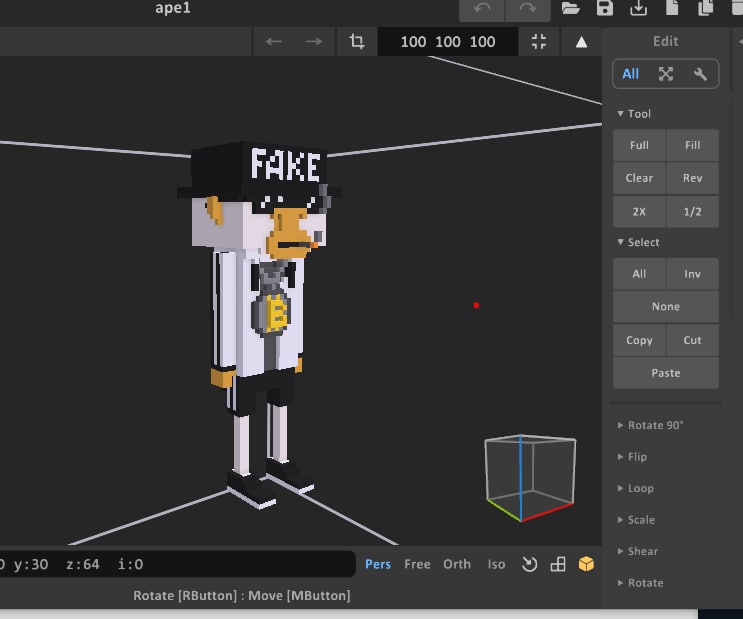
Task: Click the Rotate [RButton] hint text
Action: pyautogui.click(x=185, y=595)
